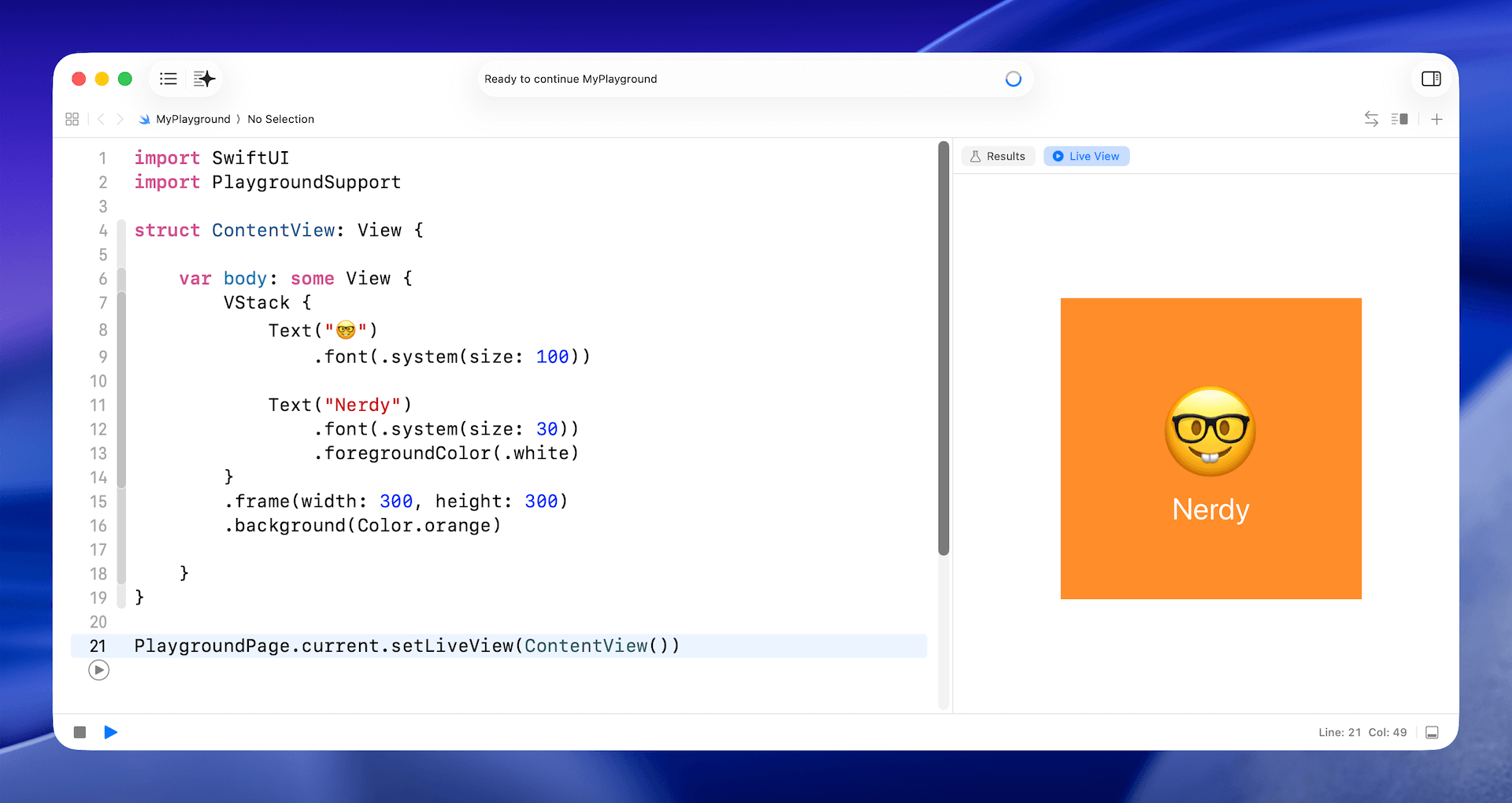
Task: Open the No Selection jump bar menu
Action: tap(280, 119)
